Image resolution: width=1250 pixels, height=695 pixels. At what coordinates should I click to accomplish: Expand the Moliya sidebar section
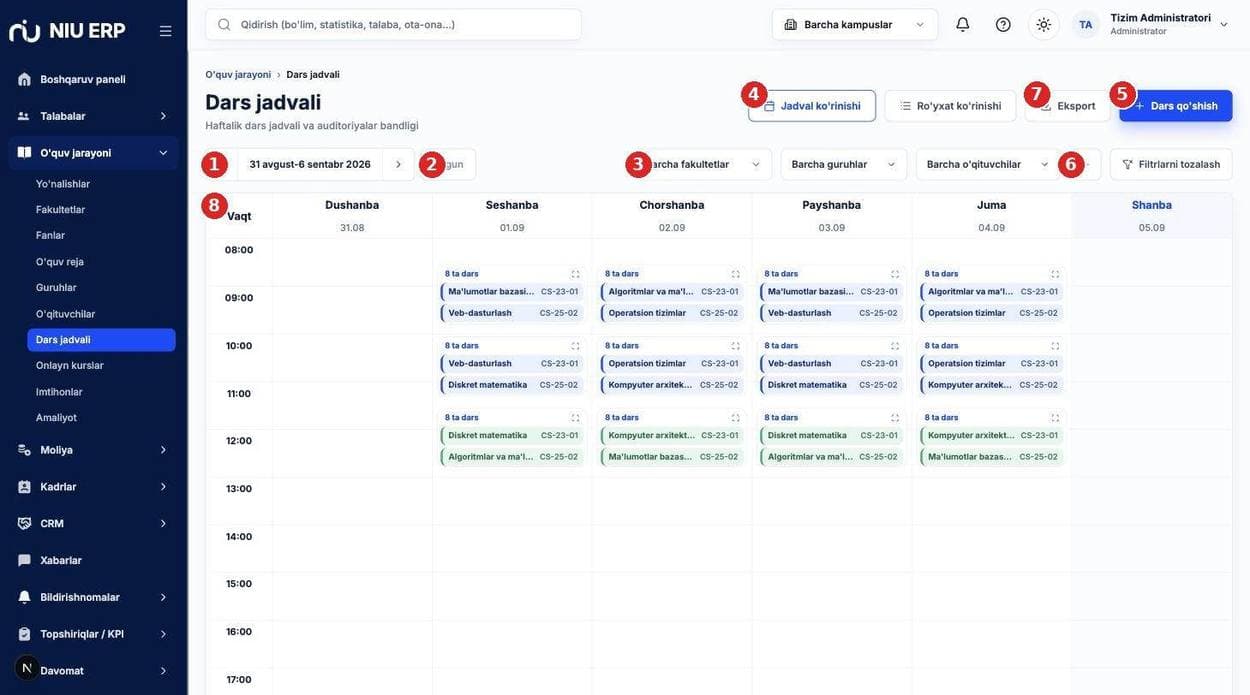click(93, 450)
